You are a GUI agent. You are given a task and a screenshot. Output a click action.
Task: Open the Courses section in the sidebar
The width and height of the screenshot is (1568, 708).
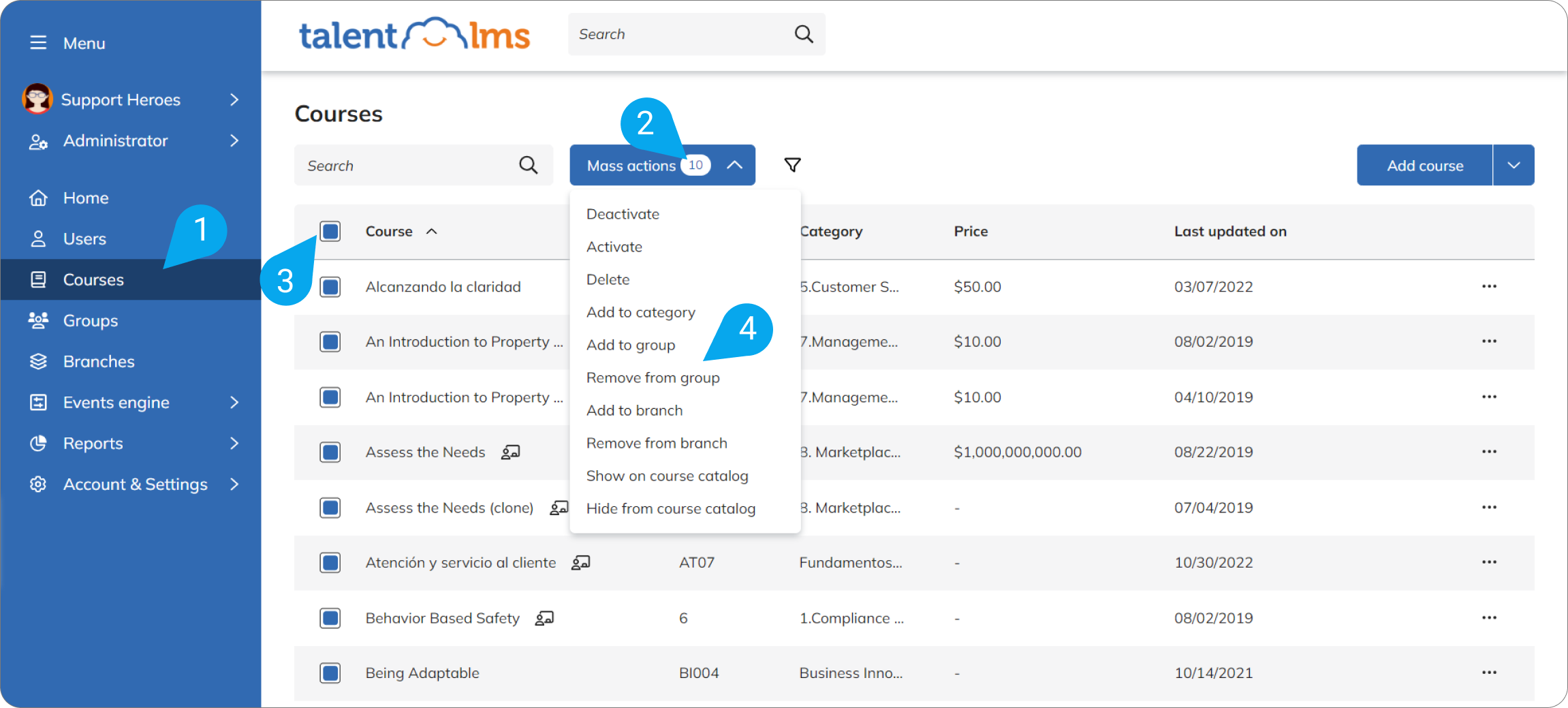tap(93, 279)
